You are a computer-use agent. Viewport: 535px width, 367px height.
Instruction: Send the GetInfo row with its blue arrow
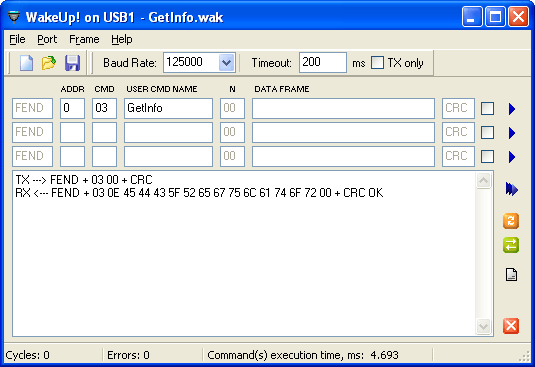coord(512,109)
